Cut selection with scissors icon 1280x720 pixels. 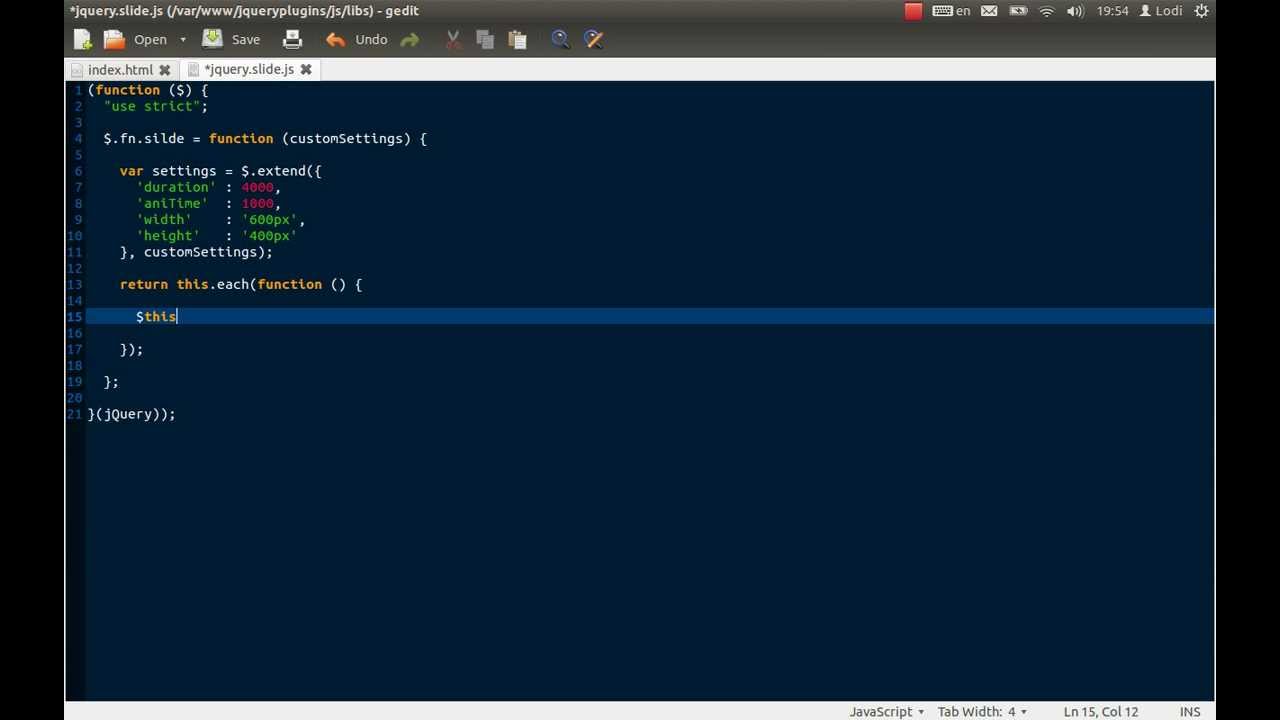(x=453, y=40)
